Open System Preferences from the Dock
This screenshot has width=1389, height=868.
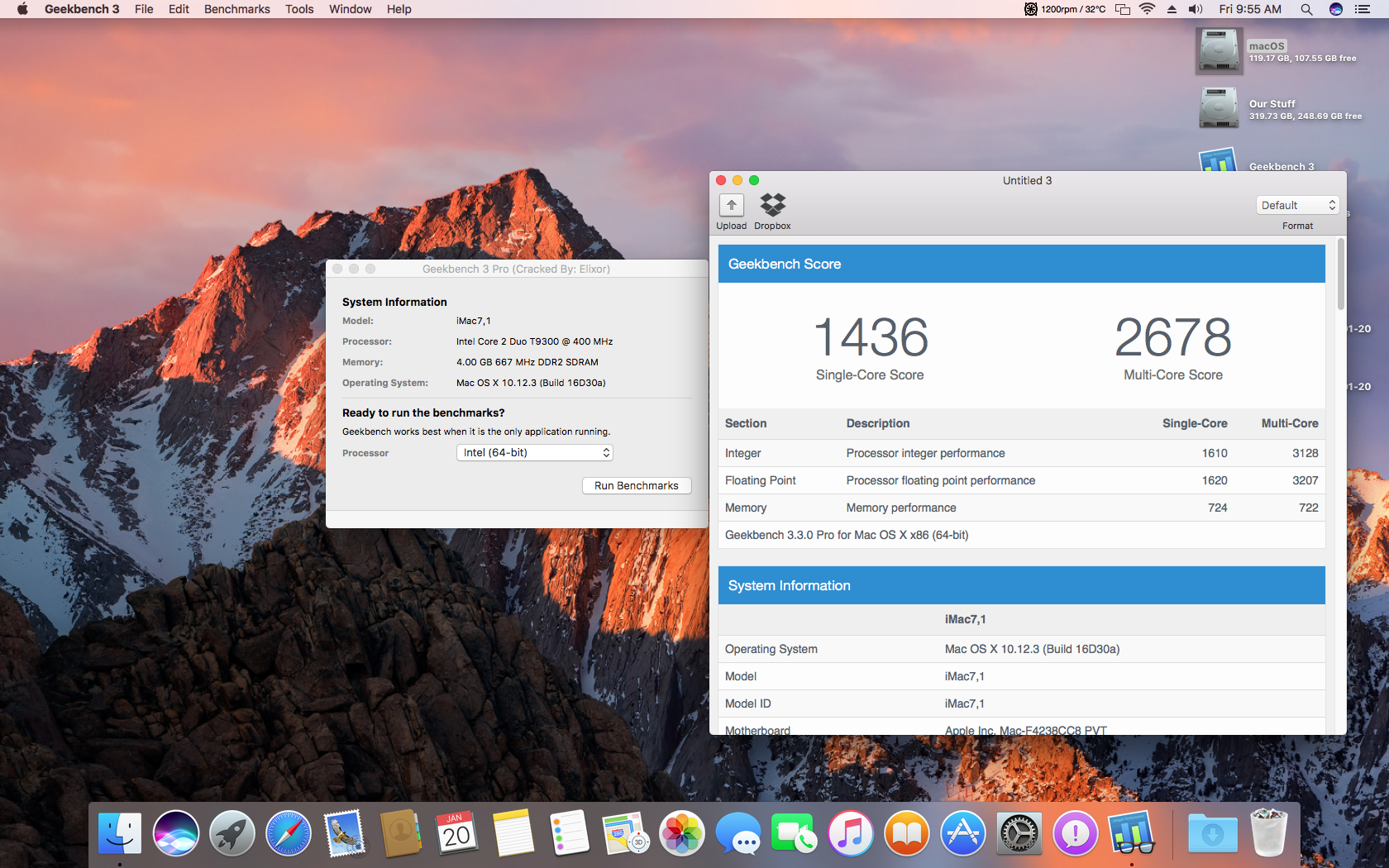pos(1019,833)
